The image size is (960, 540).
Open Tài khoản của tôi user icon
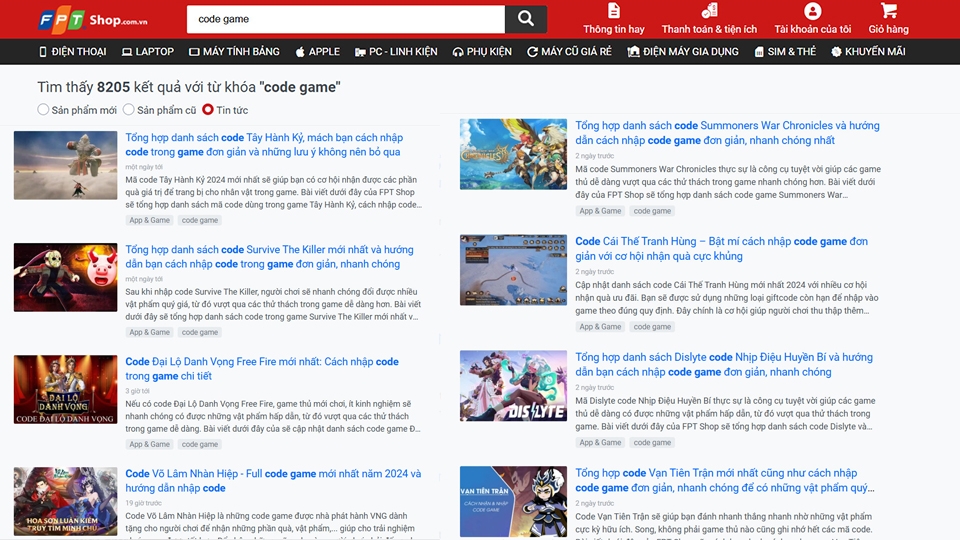click(812, 10)
